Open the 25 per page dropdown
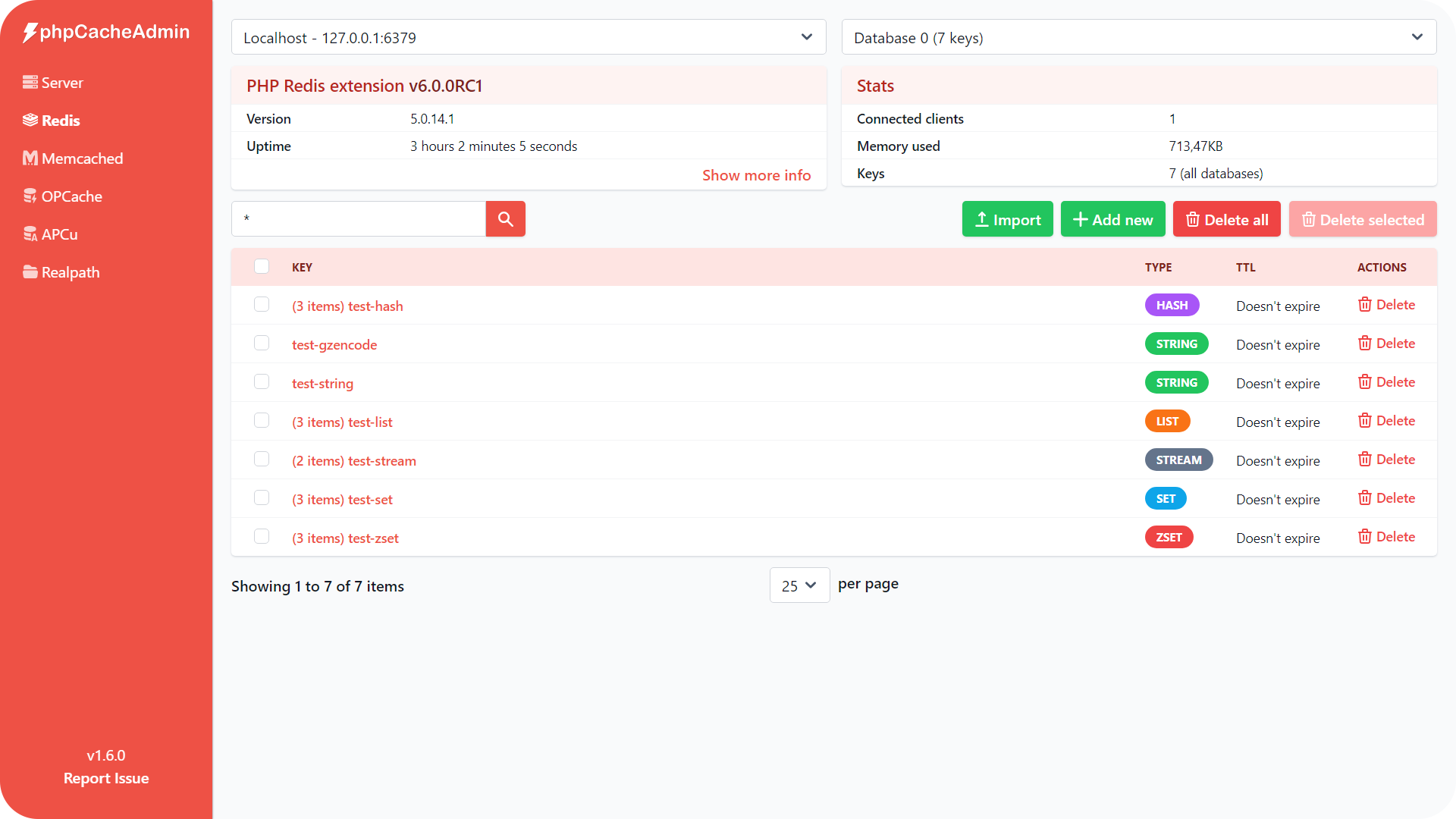1456x819 pixels. (799, 585)
